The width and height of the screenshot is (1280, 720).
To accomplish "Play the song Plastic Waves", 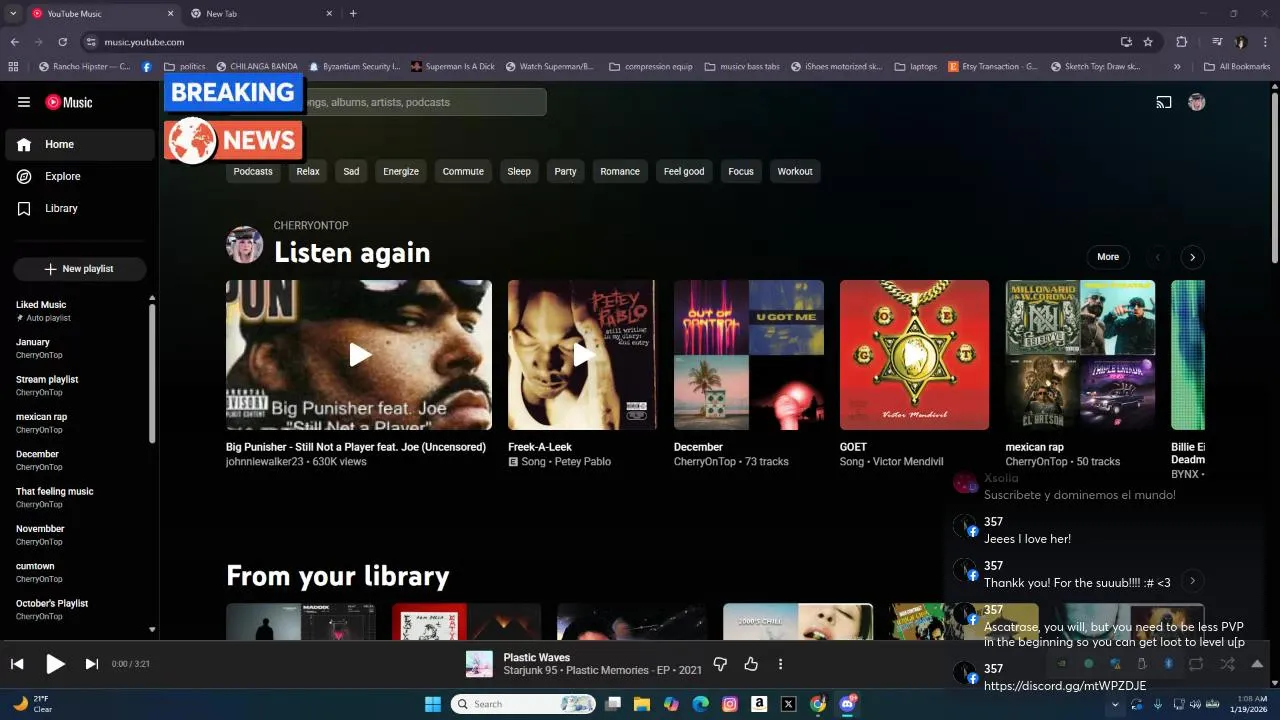I will [x=55, y=664].
